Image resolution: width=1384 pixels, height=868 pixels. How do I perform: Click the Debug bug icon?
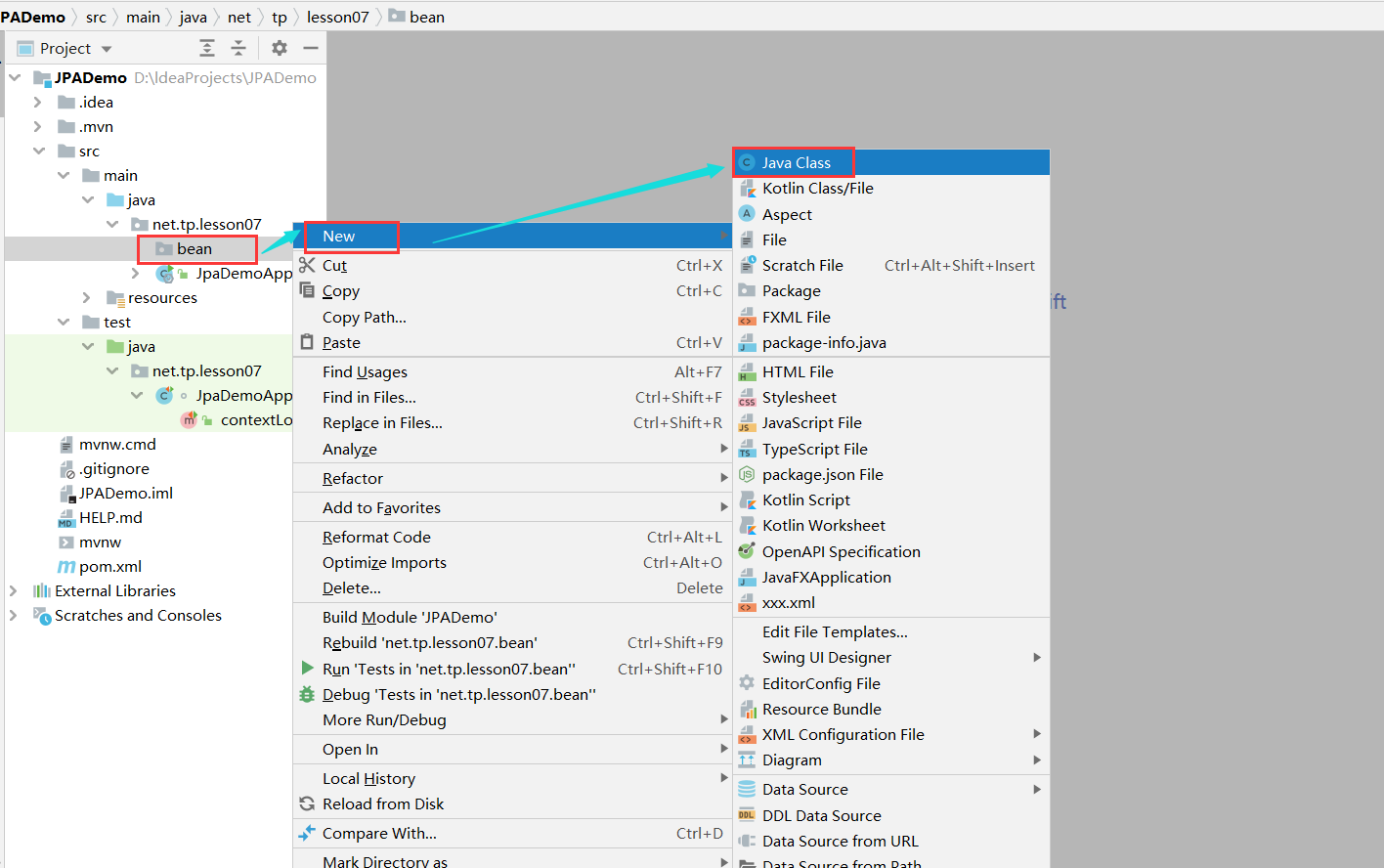pos(307,694)
